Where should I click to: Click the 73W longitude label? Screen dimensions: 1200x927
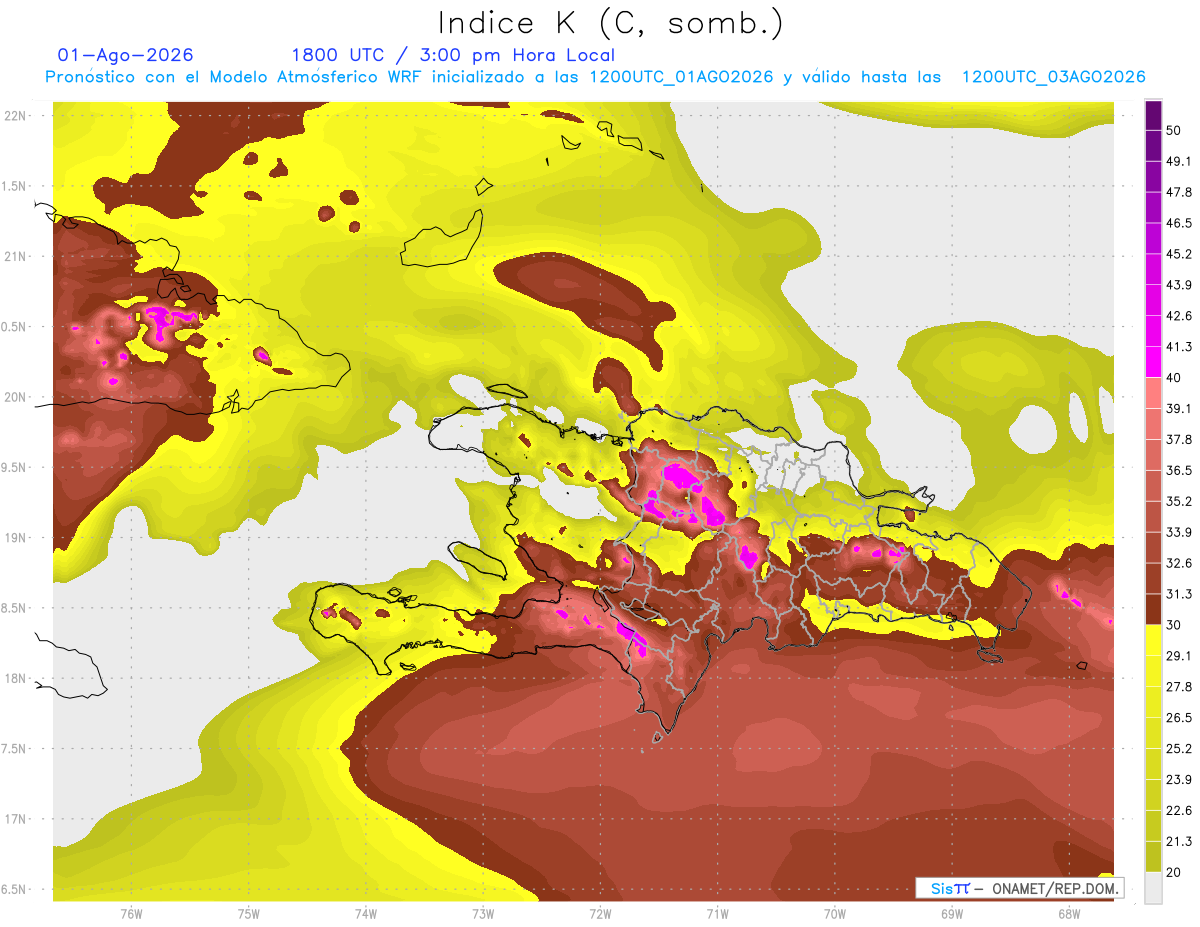pos(483,914)
